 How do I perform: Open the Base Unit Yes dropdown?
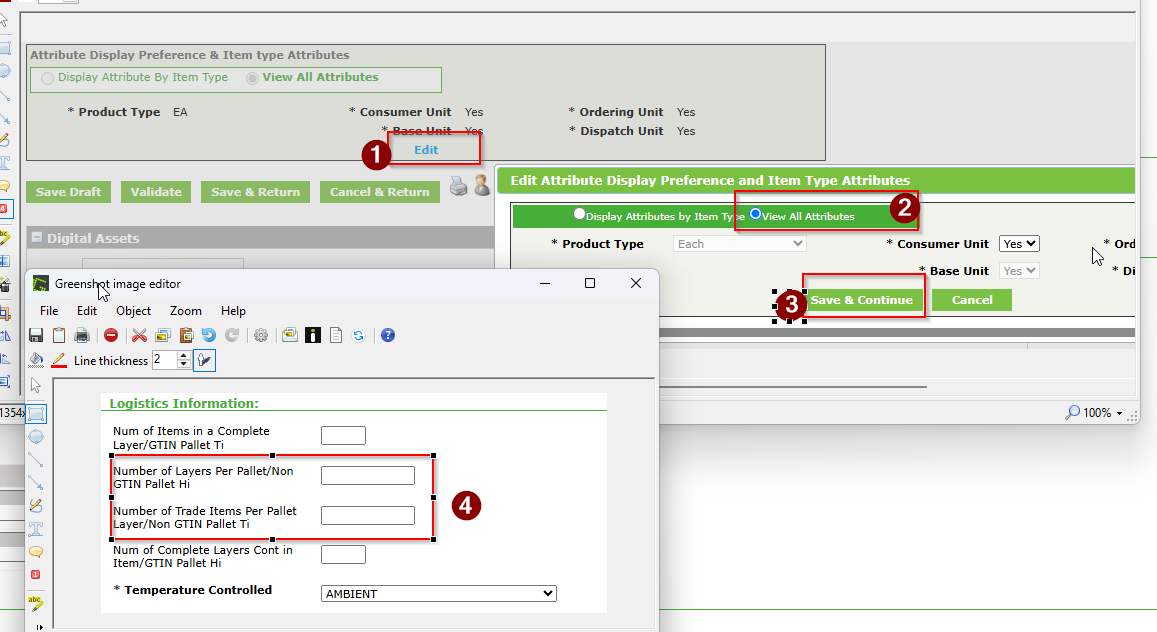(x=1019, y=271)
